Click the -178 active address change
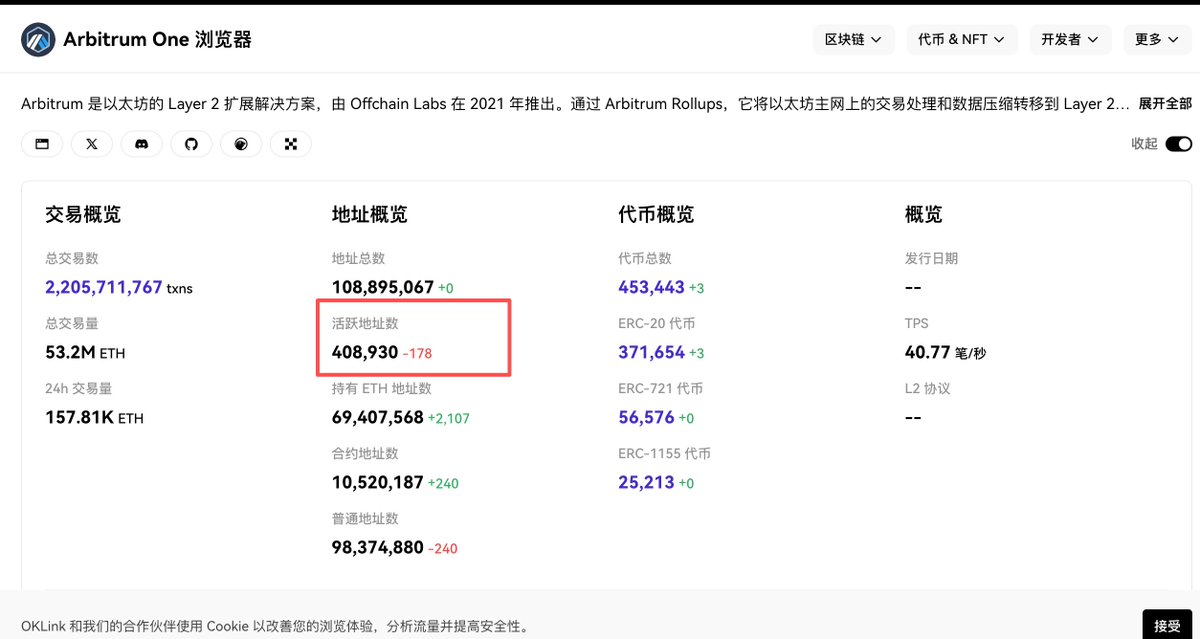The width and height of the screenshot is (1200, 639). point(418,353)
